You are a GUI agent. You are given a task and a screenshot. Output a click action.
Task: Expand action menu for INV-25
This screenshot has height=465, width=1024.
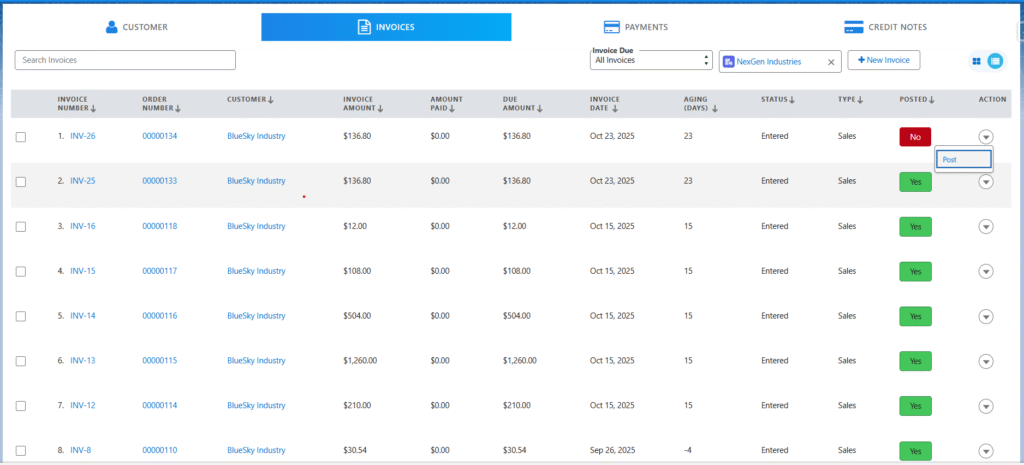coord(986,182)
